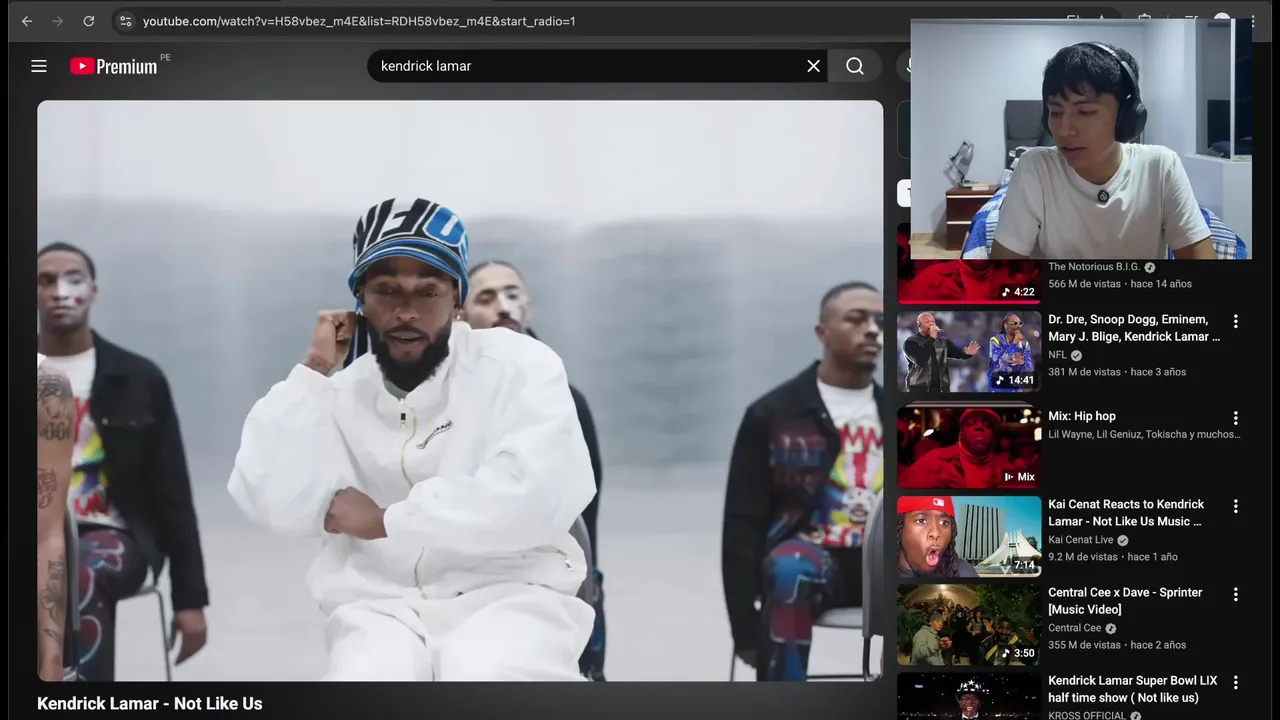Go to YouTube Premium home logo
The width and height of the screenshot is (1280, 720).
114,66
